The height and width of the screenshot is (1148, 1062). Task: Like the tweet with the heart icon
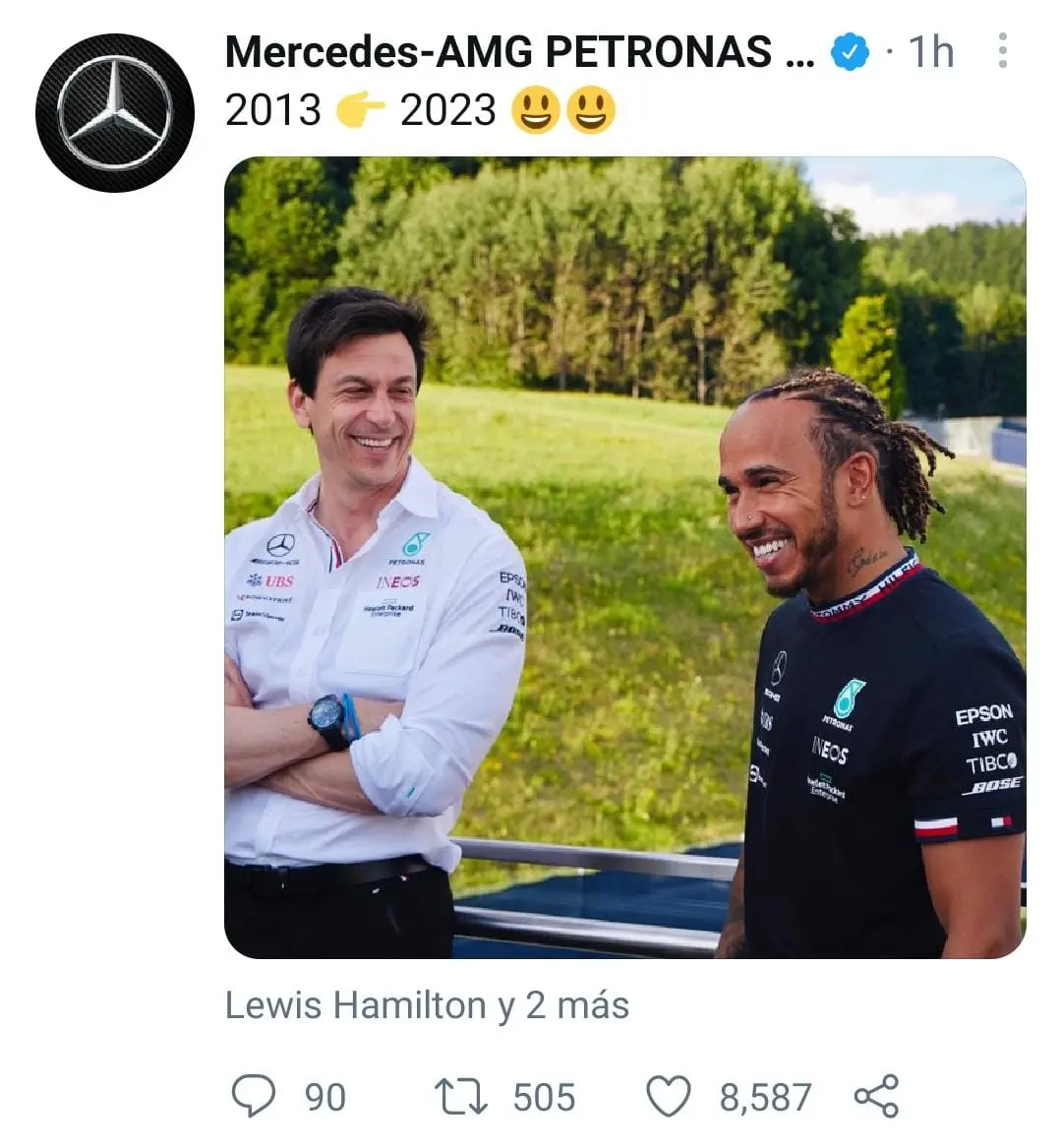669,1096
